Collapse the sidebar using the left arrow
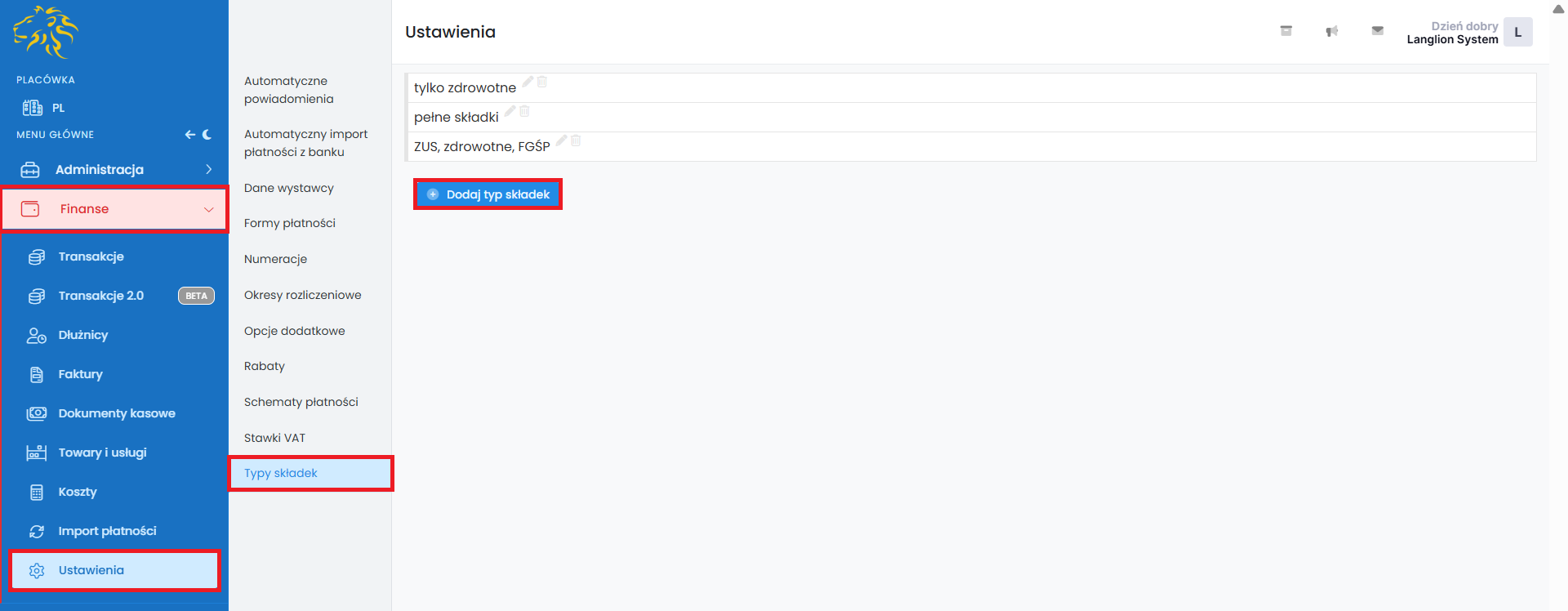1568x611 pixels. click(x=189, y=135)
